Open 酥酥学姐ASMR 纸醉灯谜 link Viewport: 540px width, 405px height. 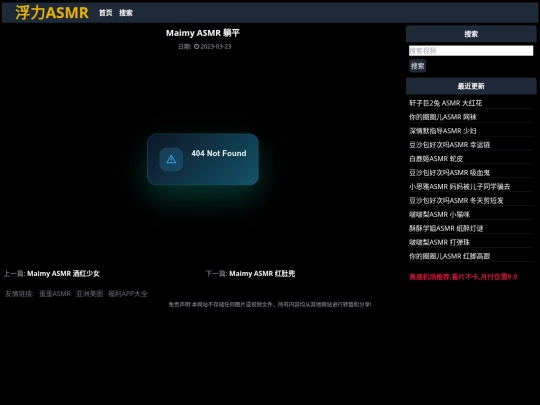[446, 228]
